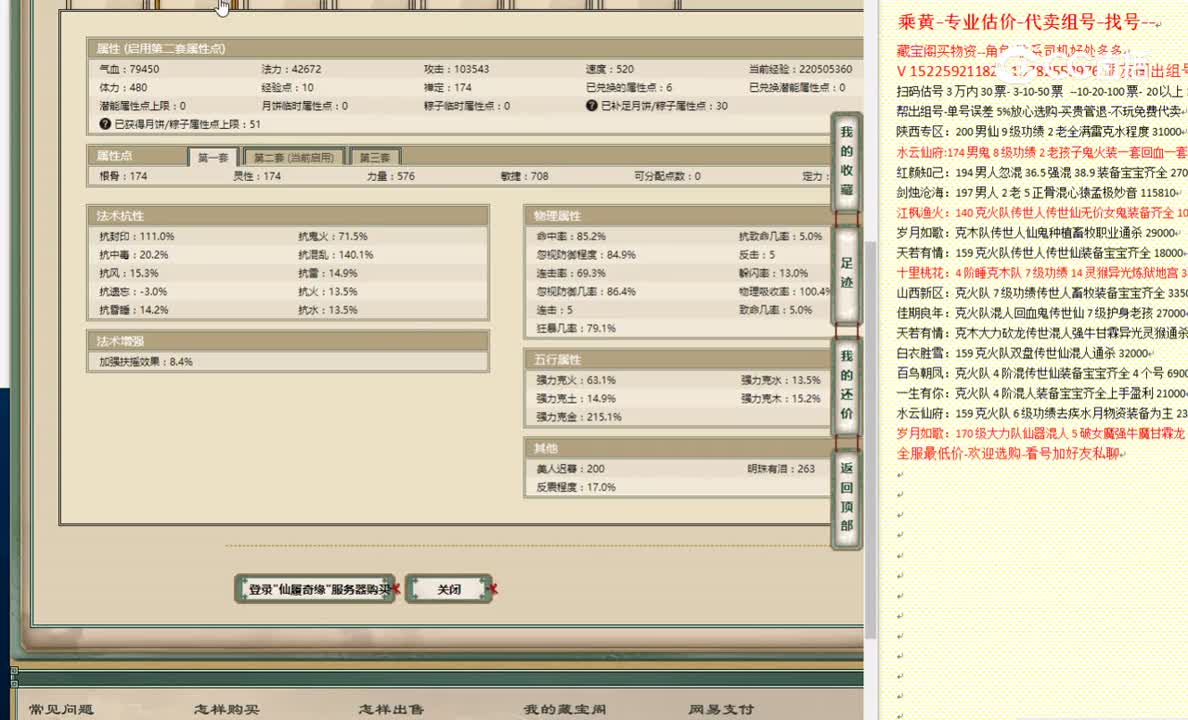Screen dimensions: 1188x720
Task: Select the 加强扶摇效果:8.4% entry
Action: point(145,362)
